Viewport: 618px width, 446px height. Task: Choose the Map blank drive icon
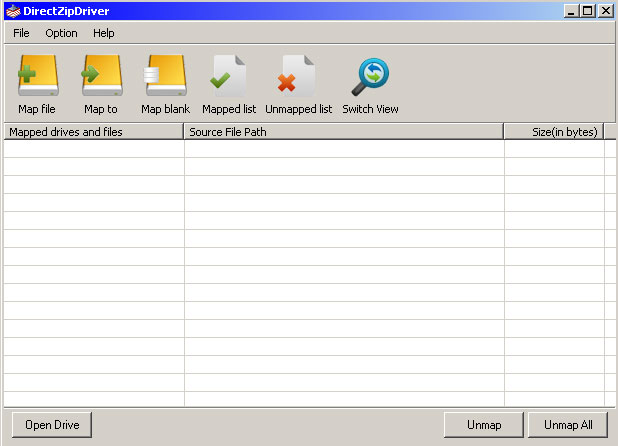coord(165,75)
